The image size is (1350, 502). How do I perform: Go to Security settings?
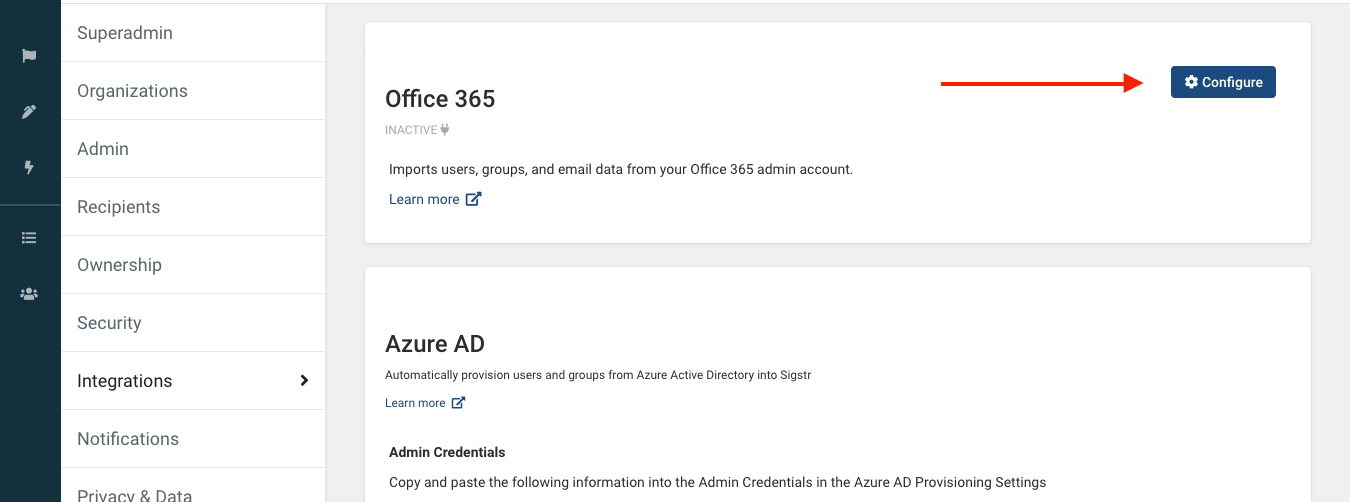(x=193, y=323)
